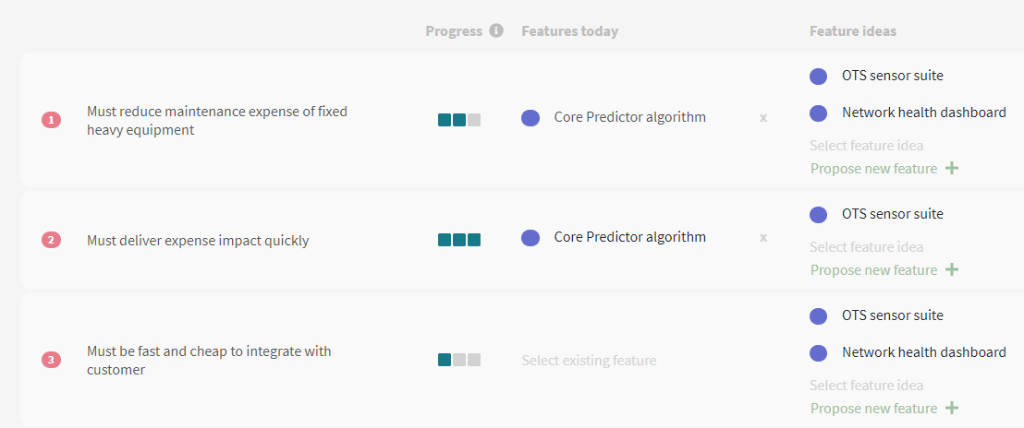This screenshot has width=1024, height=428.
Task: Click the plus icon in requirement 3 row
Action: (952, 408)
